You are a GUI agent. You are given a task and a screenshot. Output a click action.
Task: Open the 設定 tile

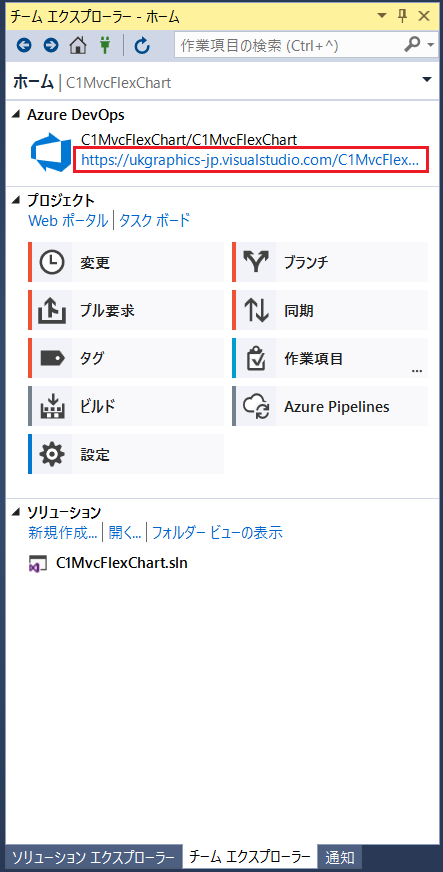[x=126, y=454]
